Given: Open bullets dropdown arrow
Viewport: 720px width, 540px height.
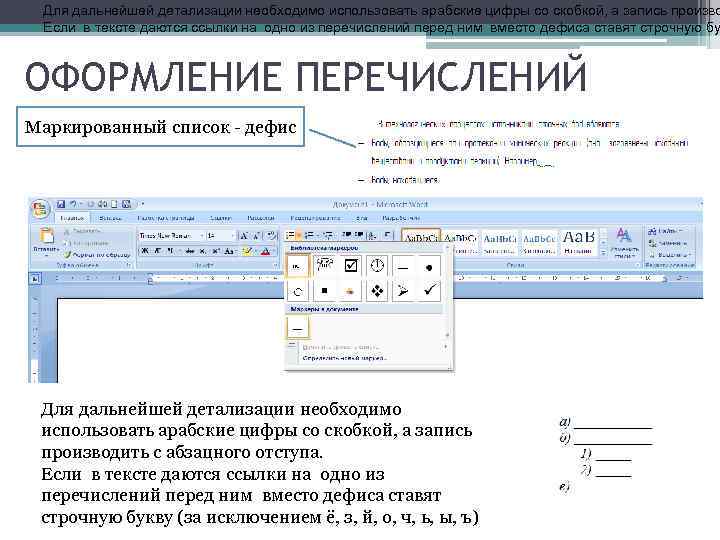Looking at the screenshot, I should pyautogui.click(x=299, y=236).
